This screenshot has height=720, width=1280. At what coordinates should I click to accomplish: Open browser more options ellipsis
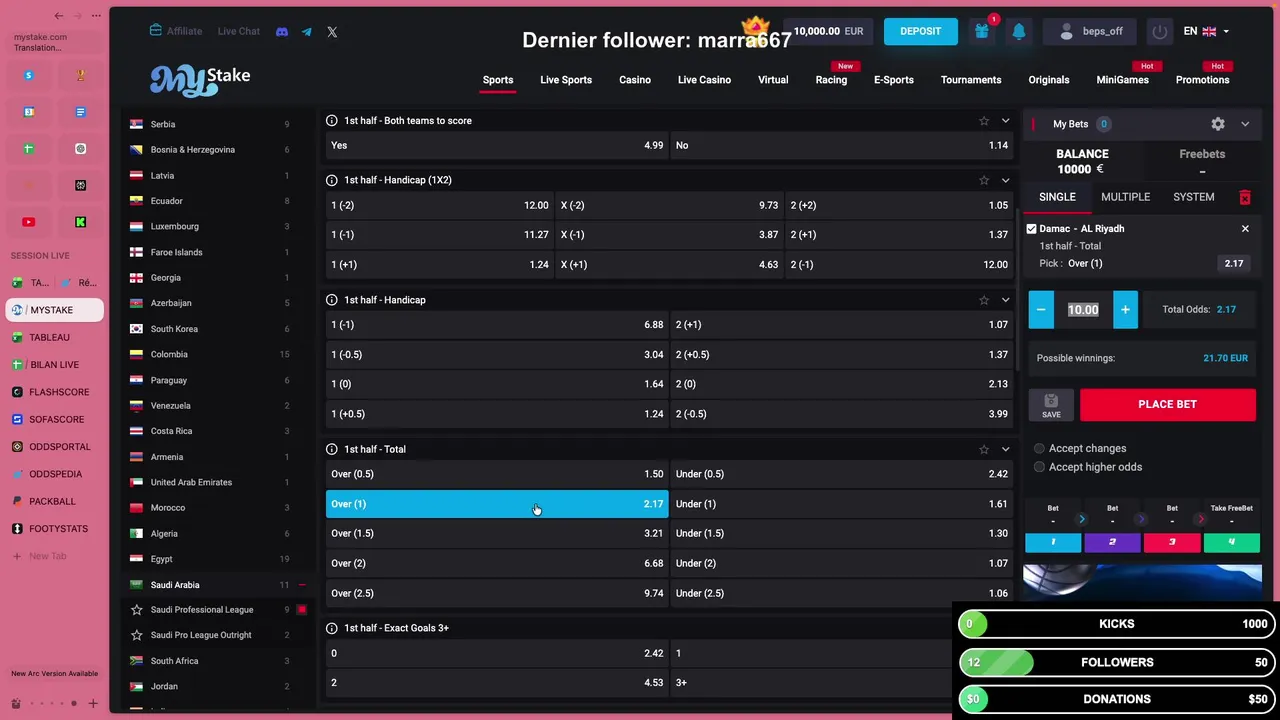96,16
